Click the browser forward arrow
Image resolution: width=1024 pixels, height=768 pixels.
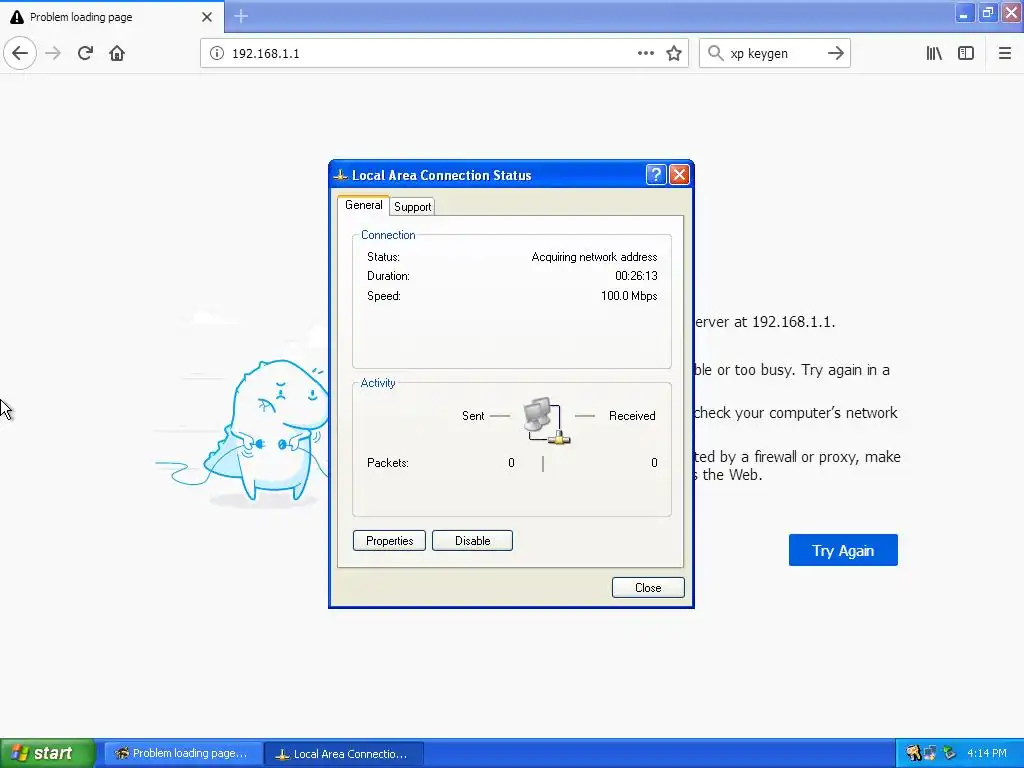(53, 53)
